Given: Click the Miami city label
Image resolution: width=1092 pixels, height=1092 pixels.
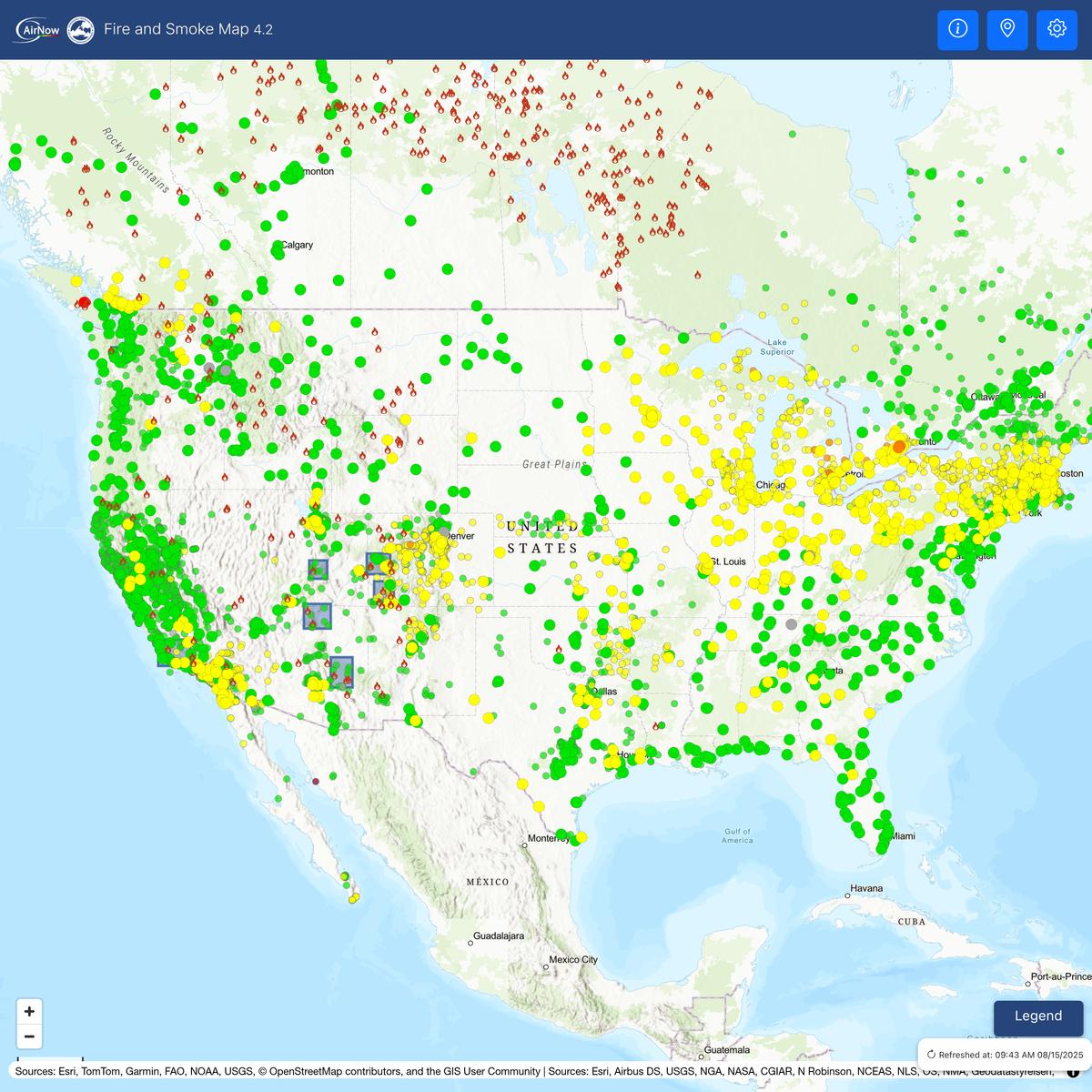Looking at the screenshot, I should point(903,835).
